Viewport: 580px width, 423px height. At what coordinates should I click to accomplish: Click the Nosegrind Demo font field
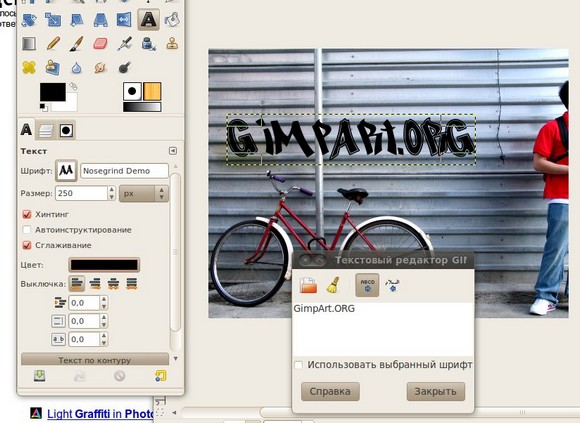click(124, 171)
